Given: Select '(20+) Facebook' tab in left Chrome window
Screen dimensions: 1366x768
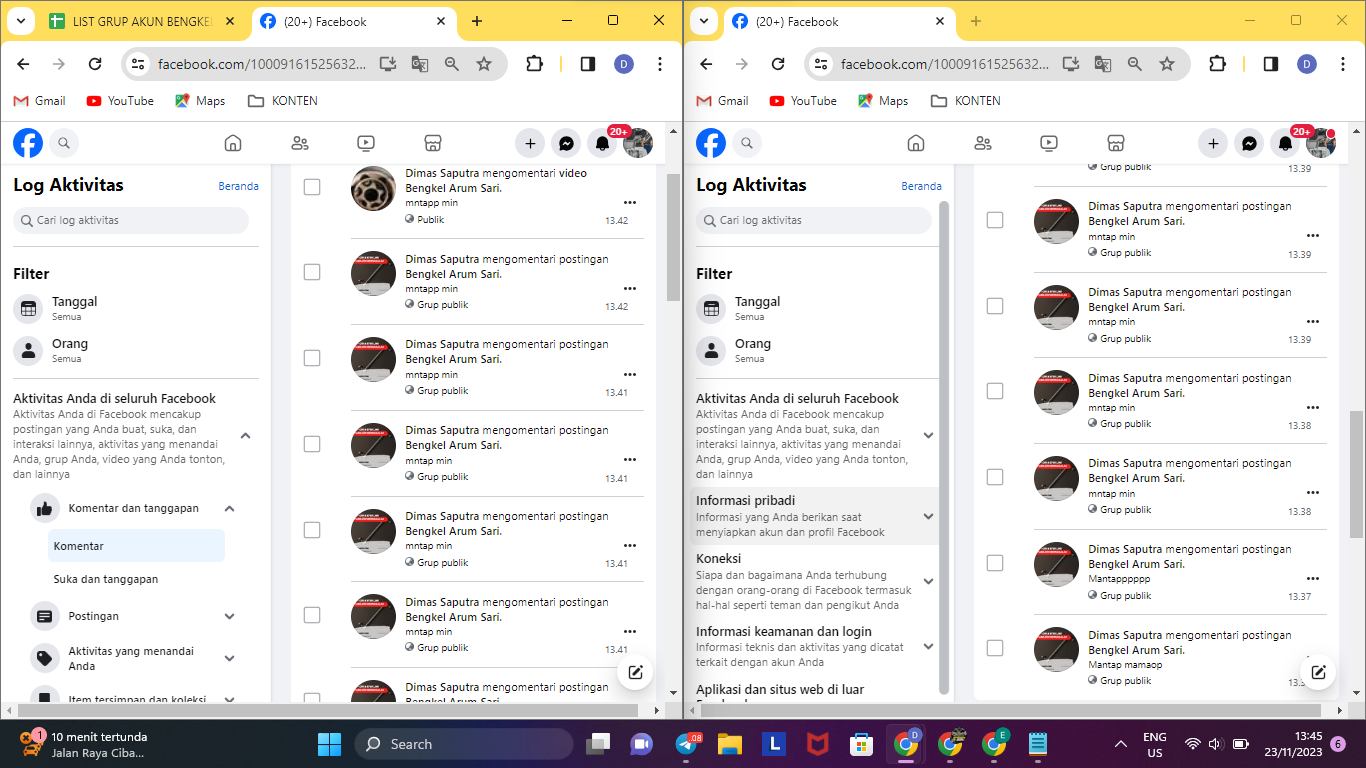Looking at the screenshot, I should click(x=352, y=21).
